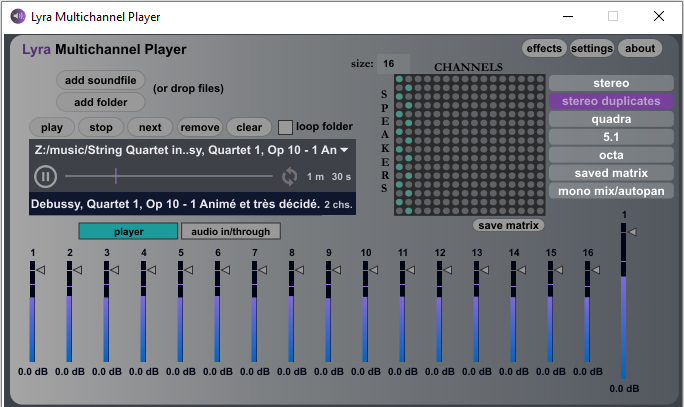Open the Lyra app icon in title bar

(x=18, y=17)
